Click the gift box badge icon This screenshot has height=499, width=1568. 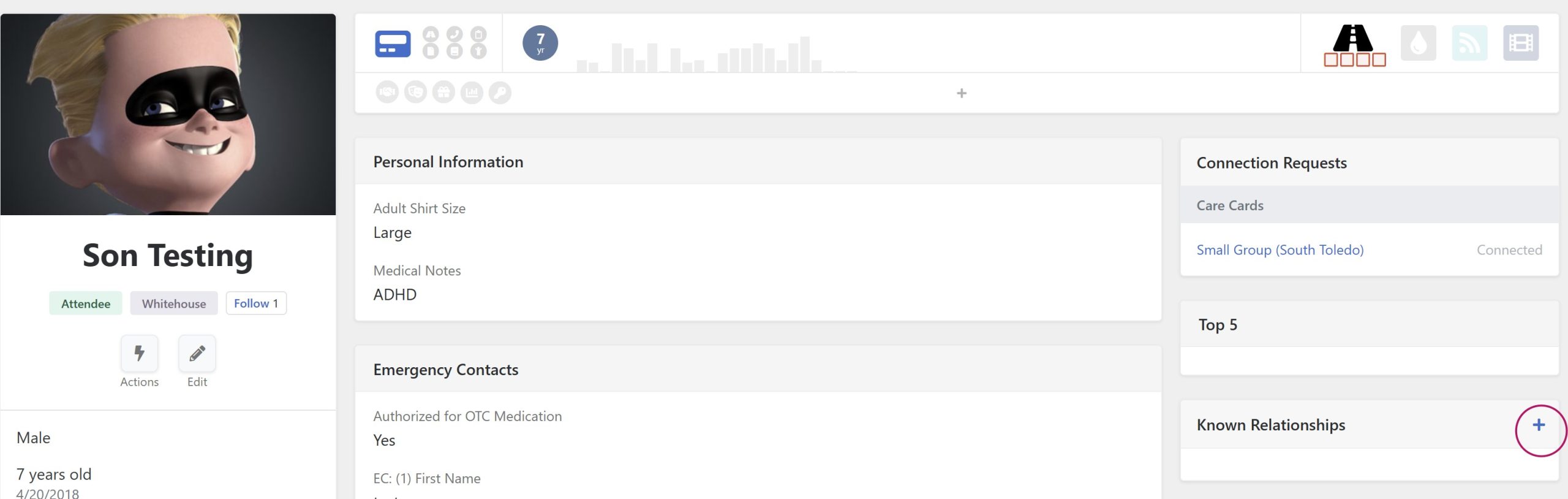[443, 93]
